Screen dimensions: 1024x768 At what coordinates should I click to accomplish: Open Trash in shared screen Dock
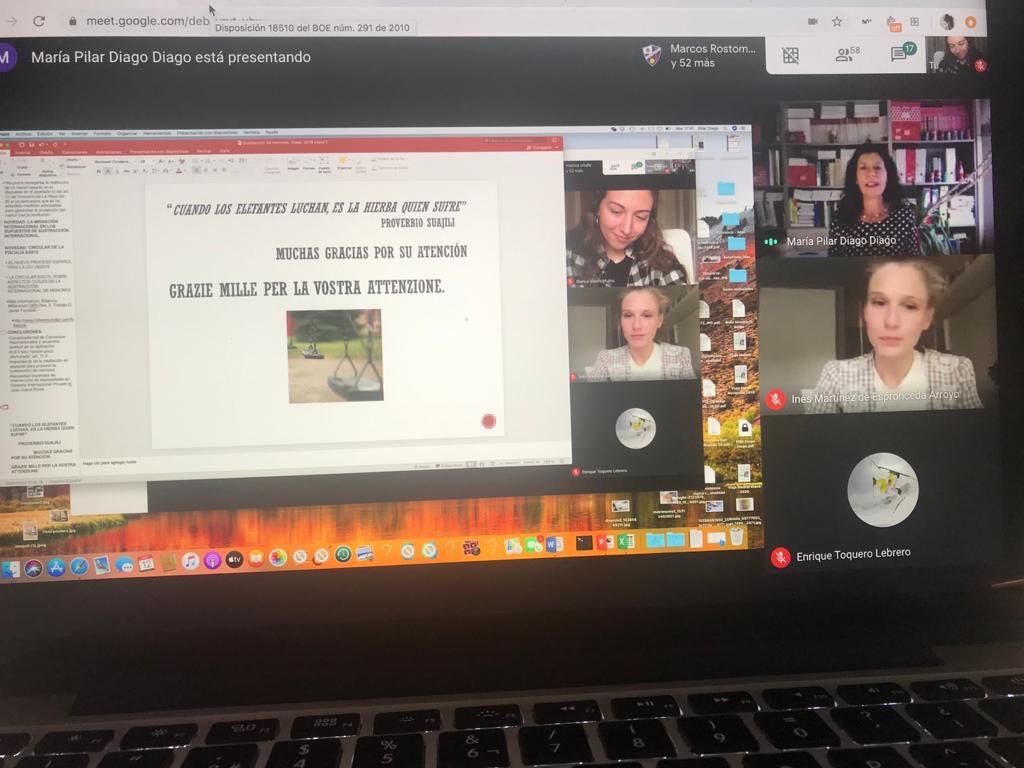pyautogui.click(x=737, y=537)
